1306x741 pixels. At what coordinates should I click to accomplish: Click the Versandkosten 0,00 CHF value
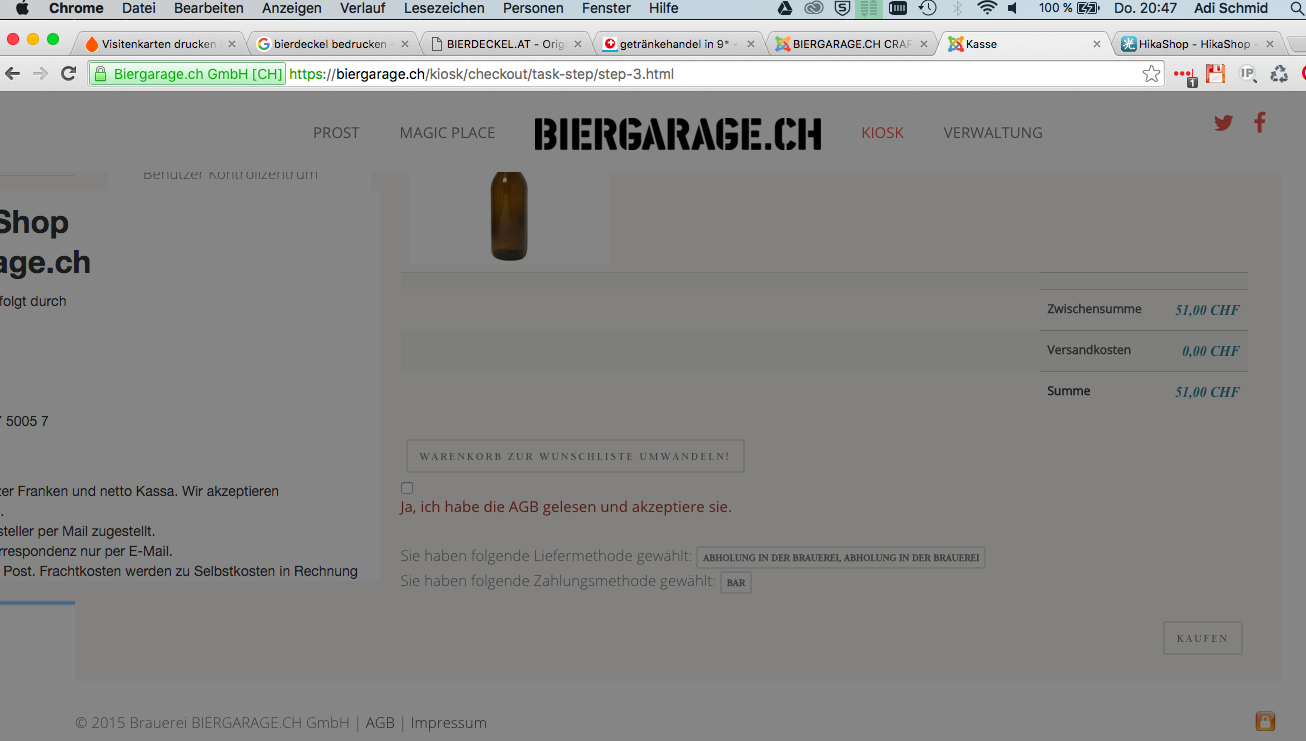click(1211, 351)
